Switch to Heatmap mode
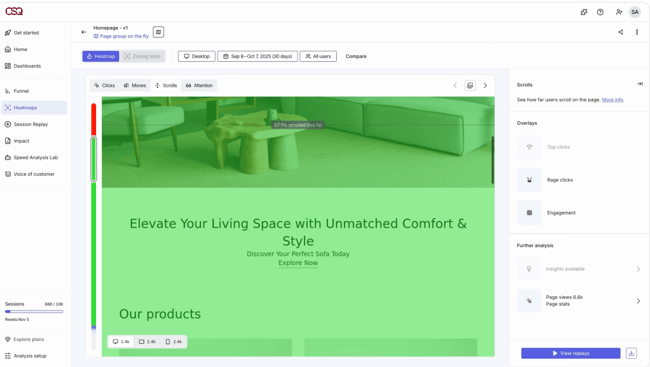Screen dimensions: 650x367 click(x=101, y=56)
